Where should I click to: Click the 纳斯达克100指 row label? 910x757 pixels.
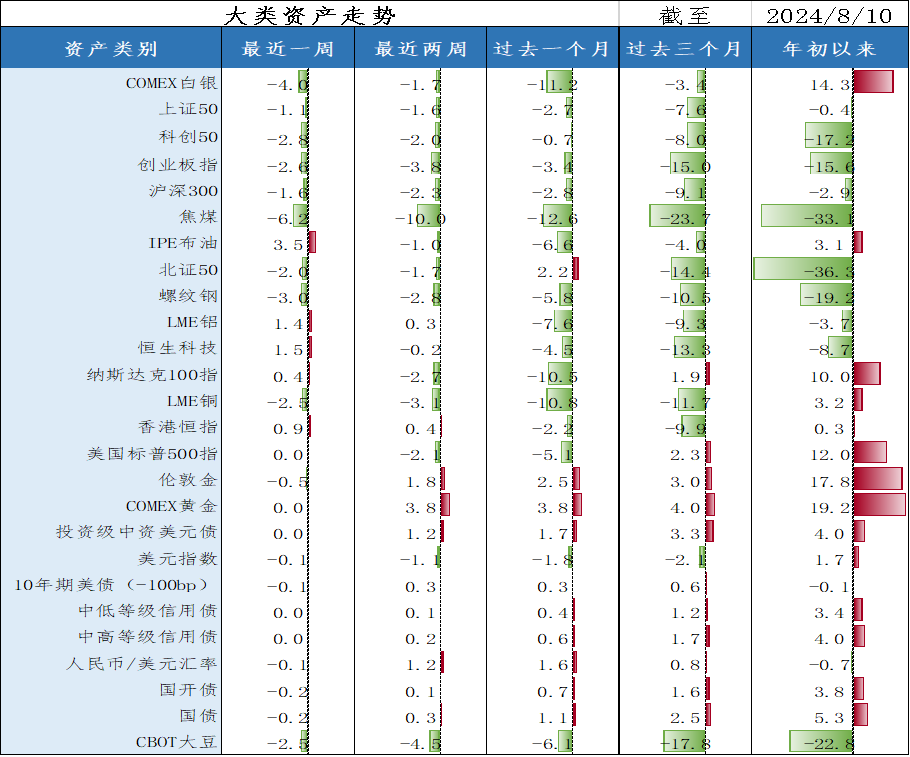click(152, 375)
